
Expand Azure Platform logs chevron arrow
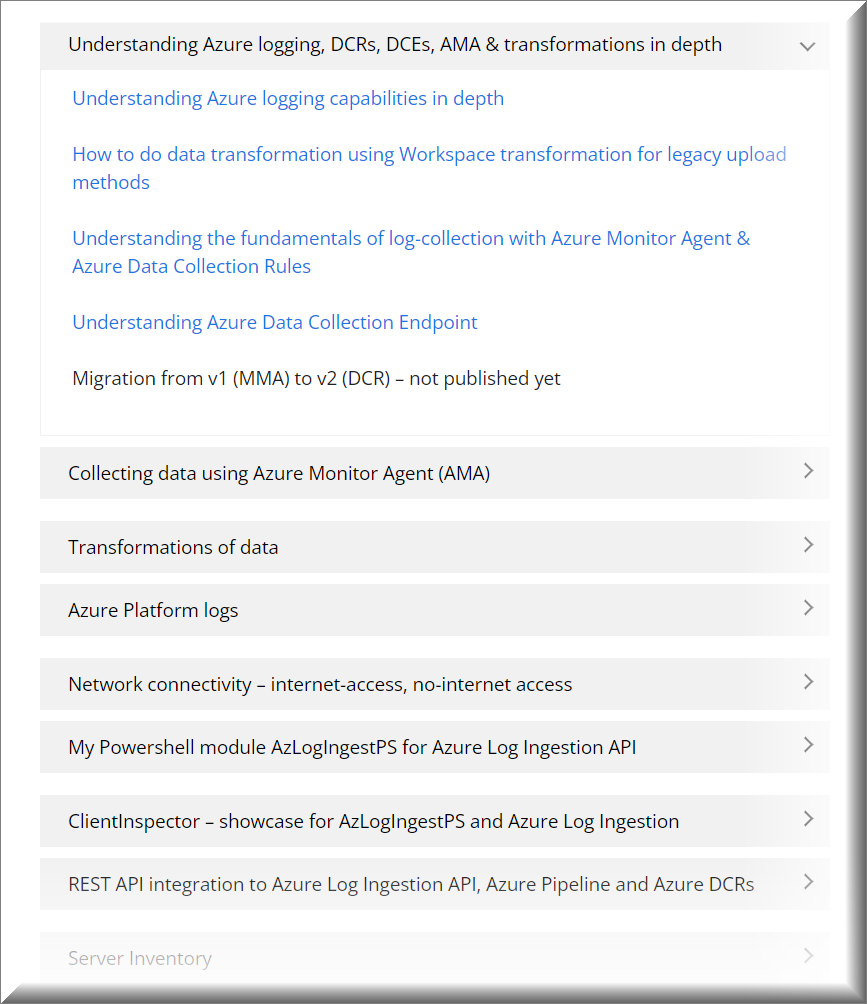point(808,608)
